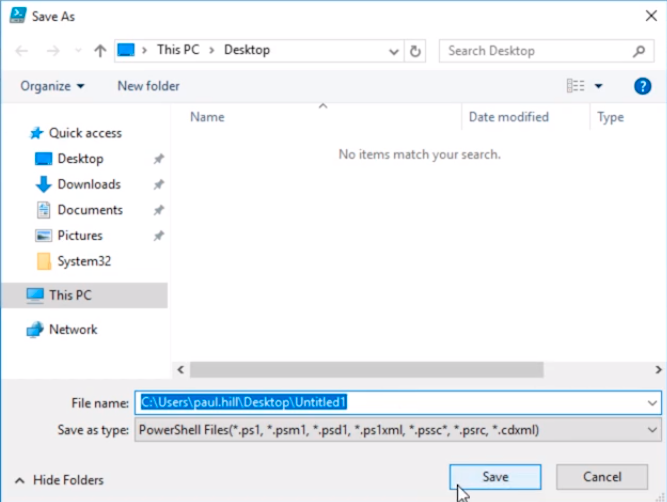The width and height of the screenshot is (667, 502).
Task: Expand the Save as type dropdown
Action: [x=653, y=430]
